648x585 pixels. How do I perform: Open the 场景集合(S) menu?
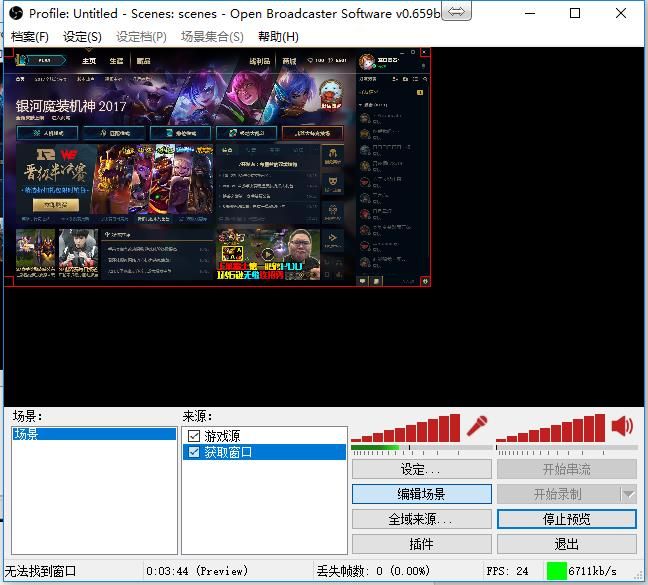coord(212,37)
